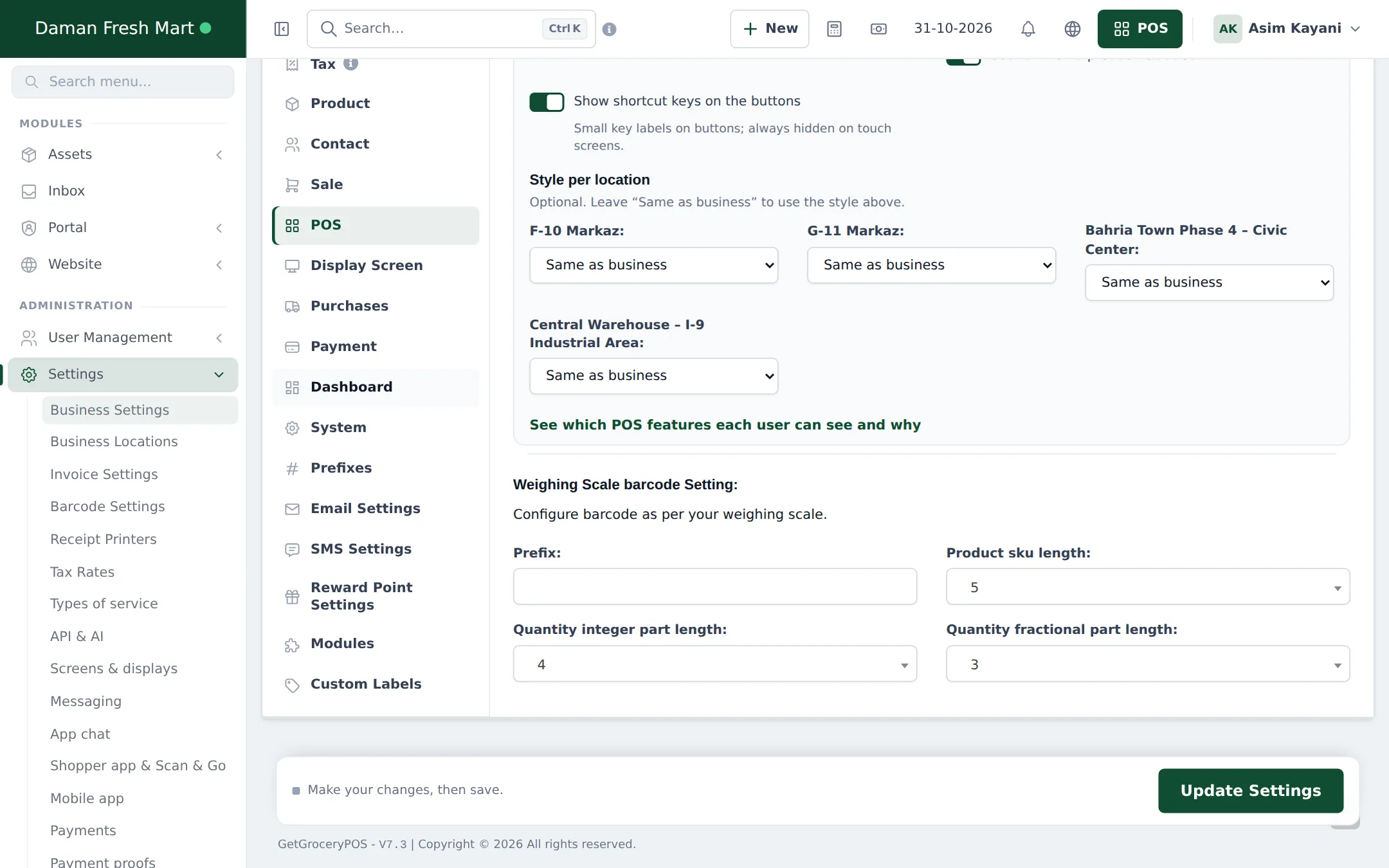
Task: Open the calculator icon in the top bar
Action: coord(834,29)
